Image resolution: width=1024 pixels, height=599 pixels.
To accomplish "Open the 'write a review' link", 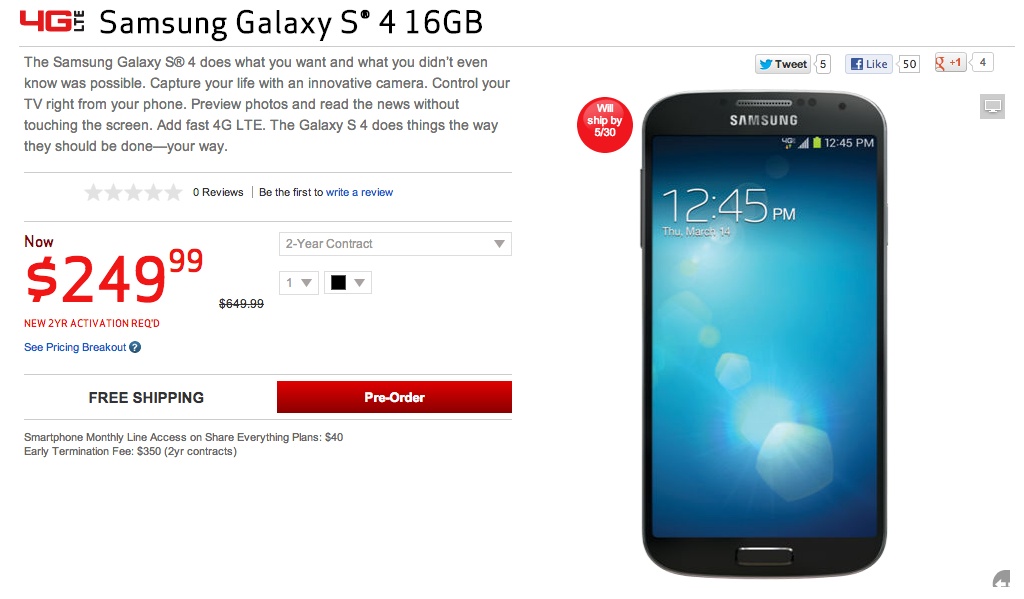I will tap(359, 192).
